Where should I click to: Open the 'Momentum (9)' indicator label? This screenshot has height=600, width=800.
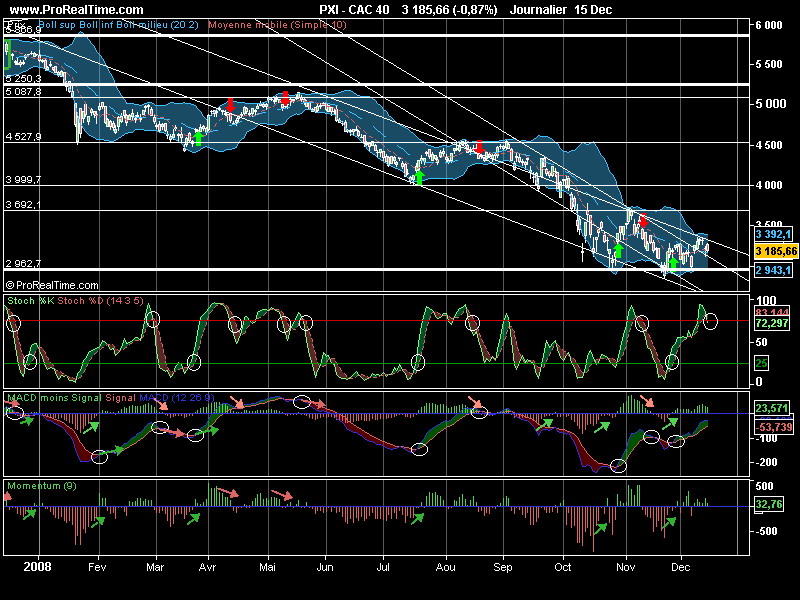(x=42, y=486)
